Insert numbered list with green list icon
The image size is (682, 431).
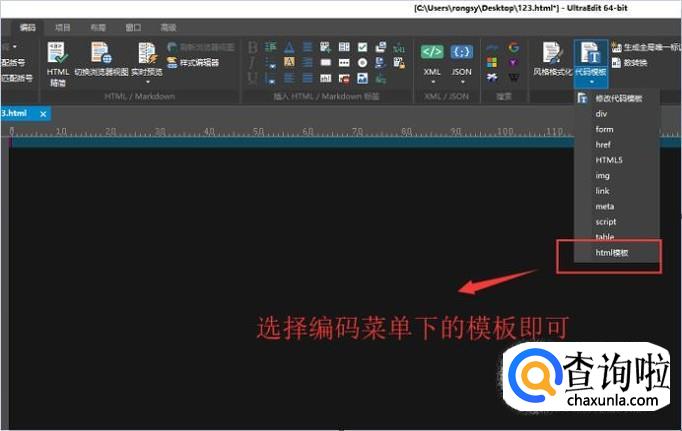[271, 47]
